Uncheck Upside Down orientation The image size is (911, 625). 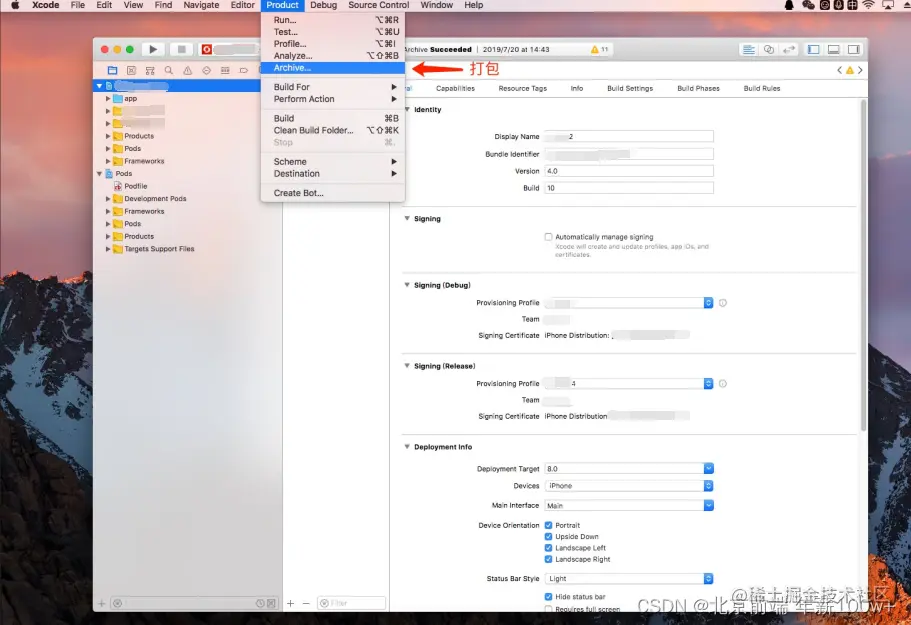(x=548, y=537)
